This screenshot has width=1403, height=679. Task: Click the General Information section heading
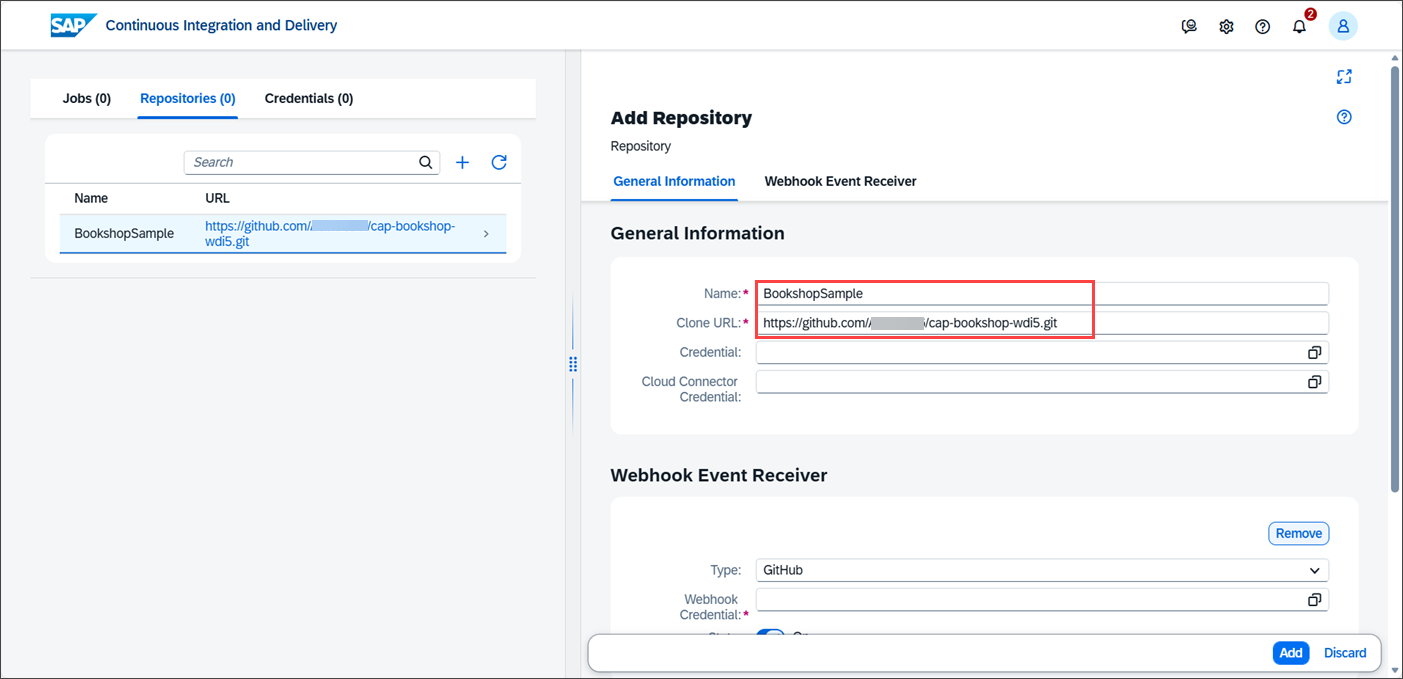point(697,233)
